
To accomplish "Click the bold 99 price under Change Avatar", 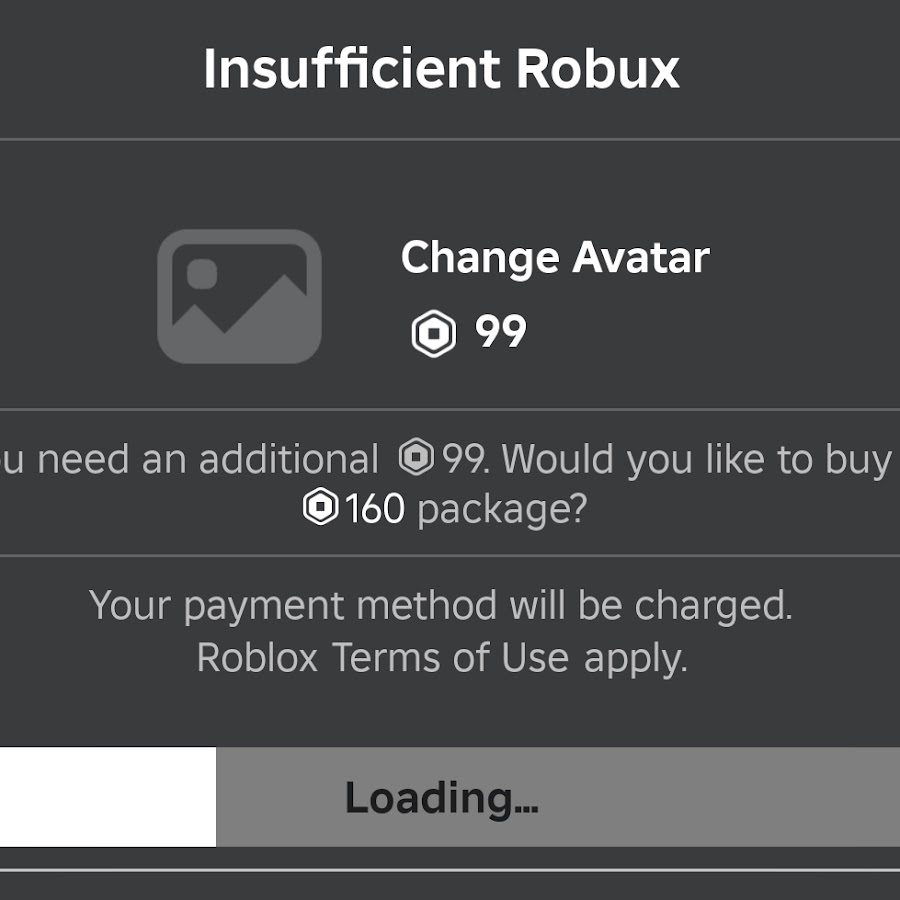I will point(501,332).
